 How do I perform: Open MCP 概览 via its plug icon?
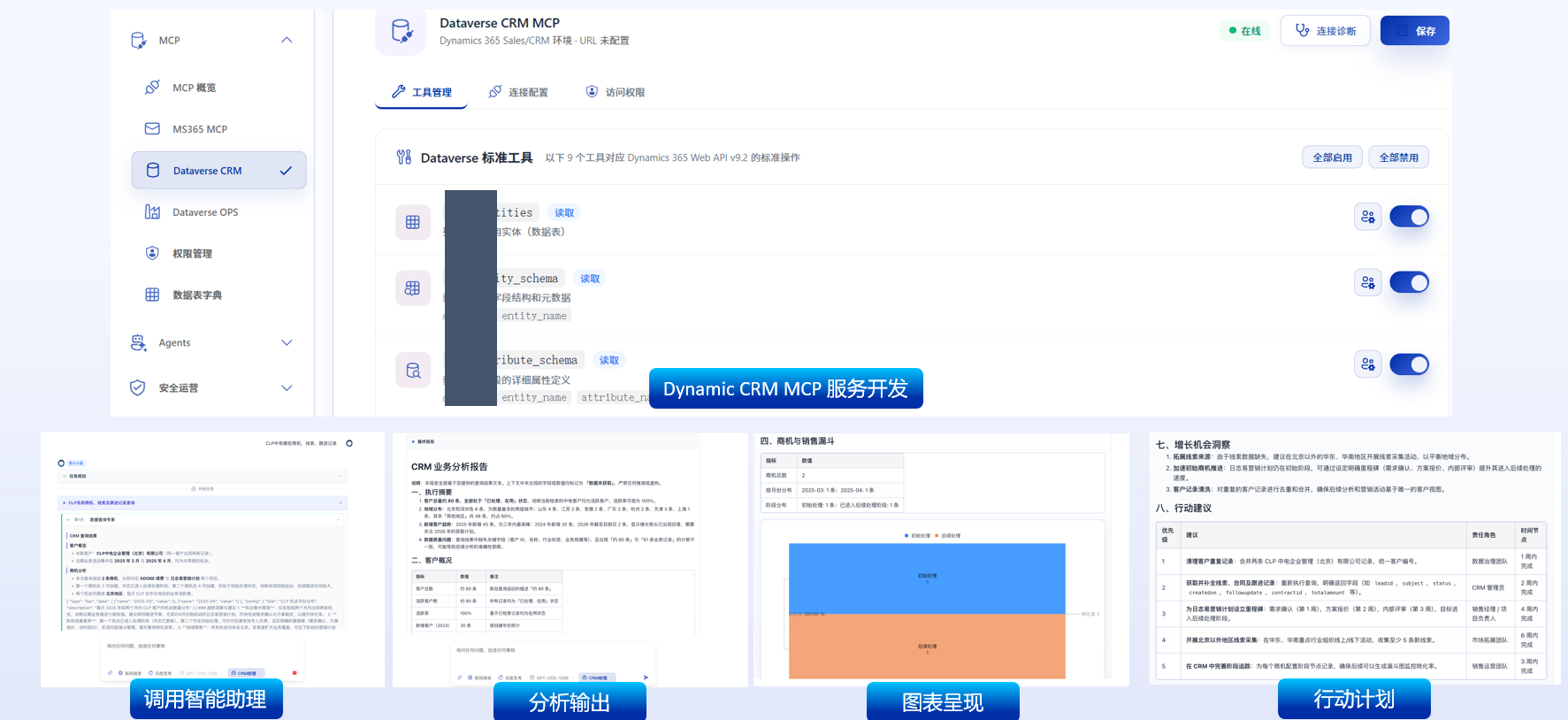(152, 88)
